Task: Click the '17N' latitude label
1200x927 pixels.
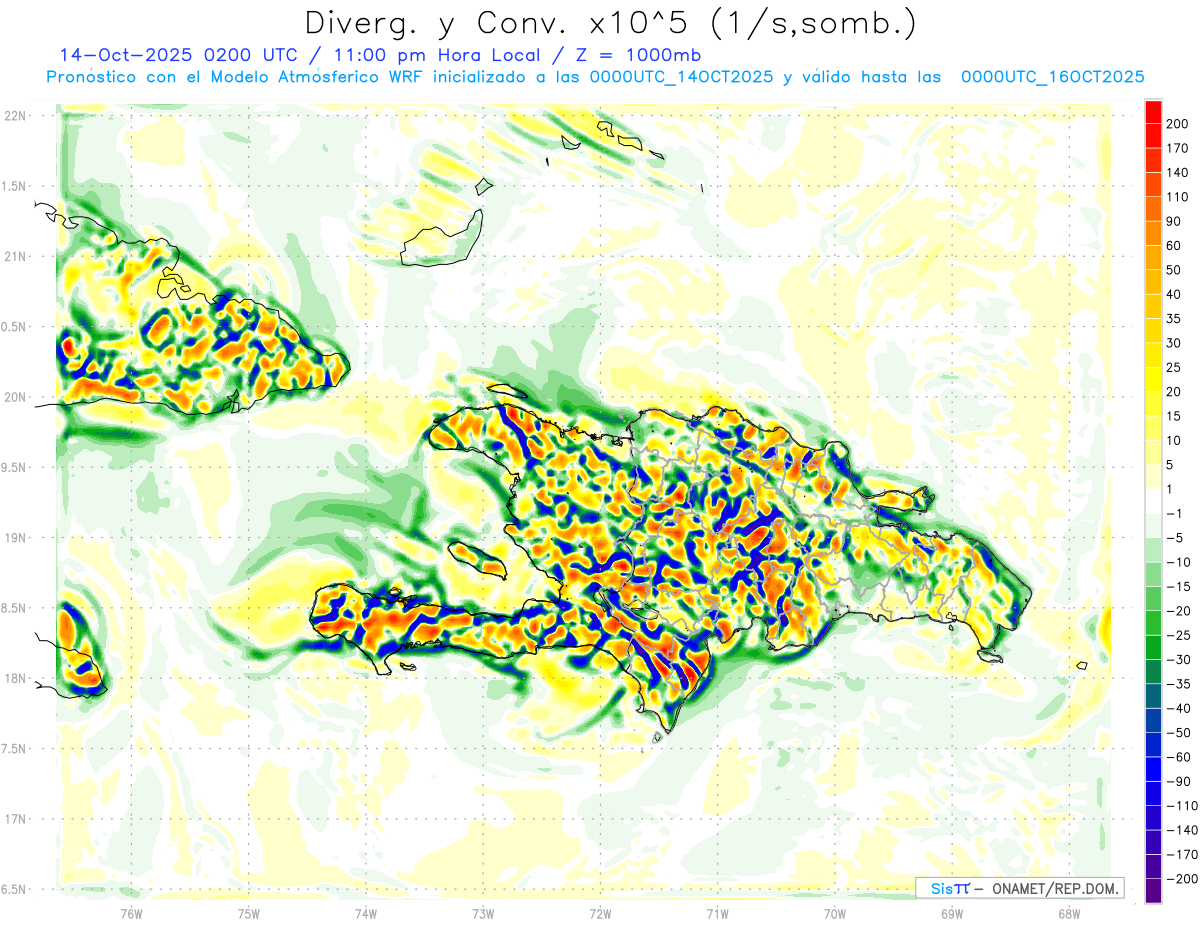Action: [x=14, y=819]
